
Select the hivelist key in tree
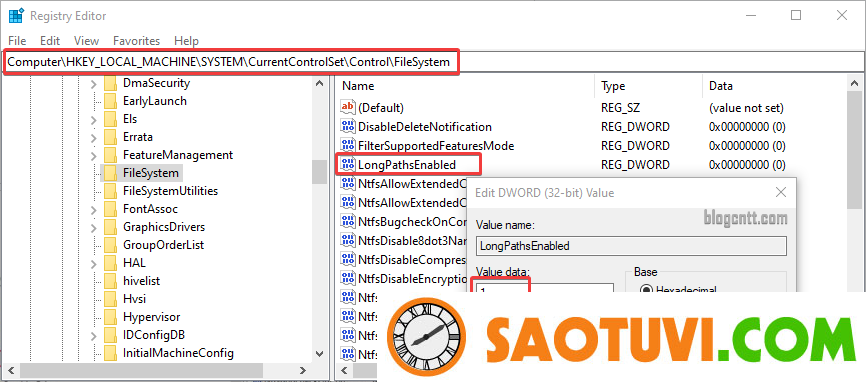(x=141, y=281)
